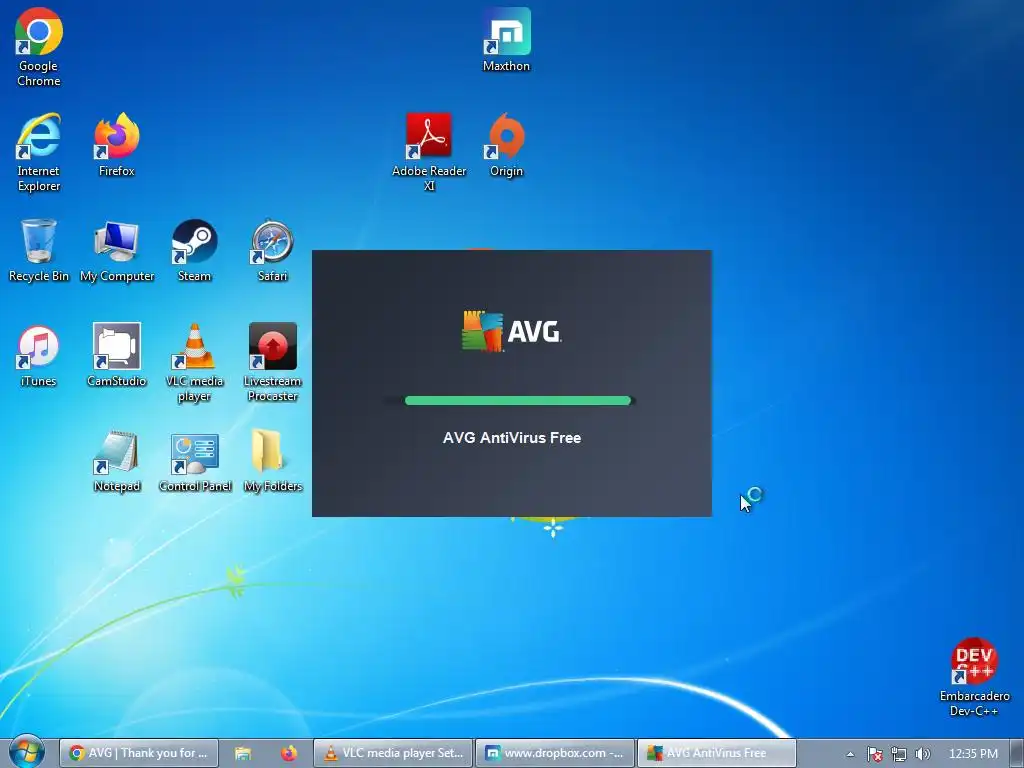Screen dimensions: 1024x768
Task: Click the "AVG AntiVirus Free" splash text
Action: [511, 438]
